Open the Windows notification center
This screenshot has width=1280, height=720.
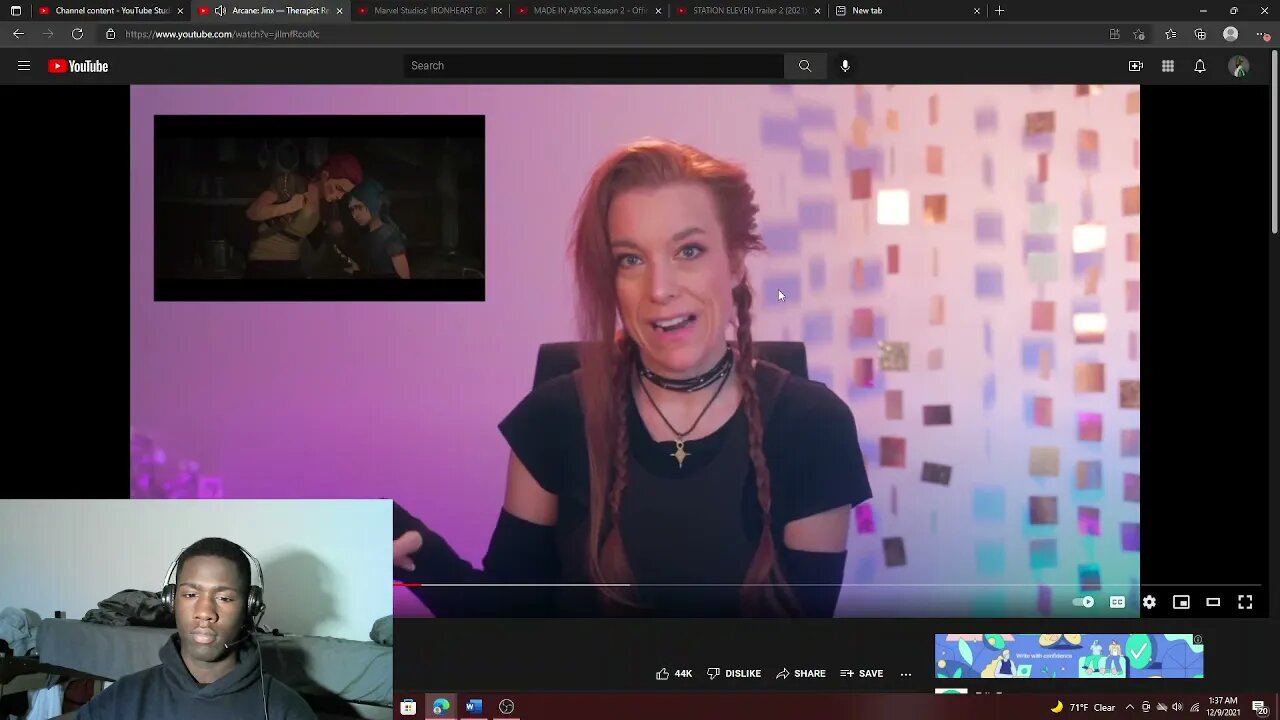pos(1259,708)
